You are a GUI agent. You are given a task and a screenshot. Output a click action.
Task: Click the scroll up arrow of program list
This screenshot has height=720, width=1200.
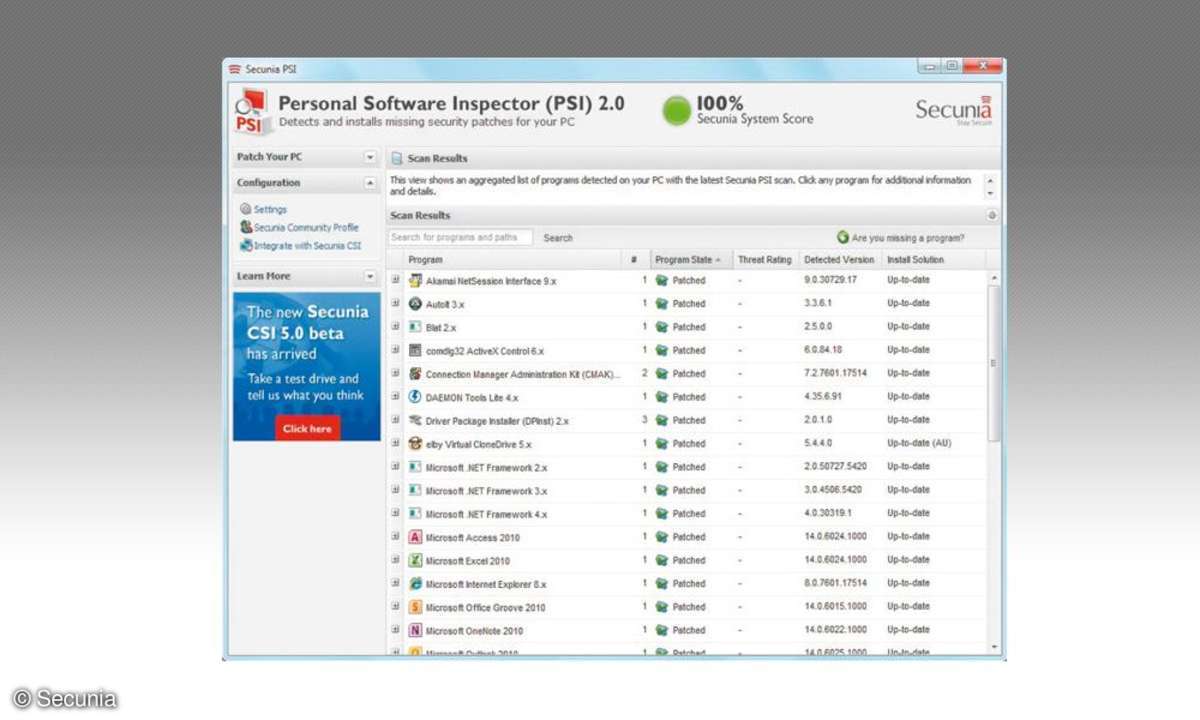click(x=993, y=278)
